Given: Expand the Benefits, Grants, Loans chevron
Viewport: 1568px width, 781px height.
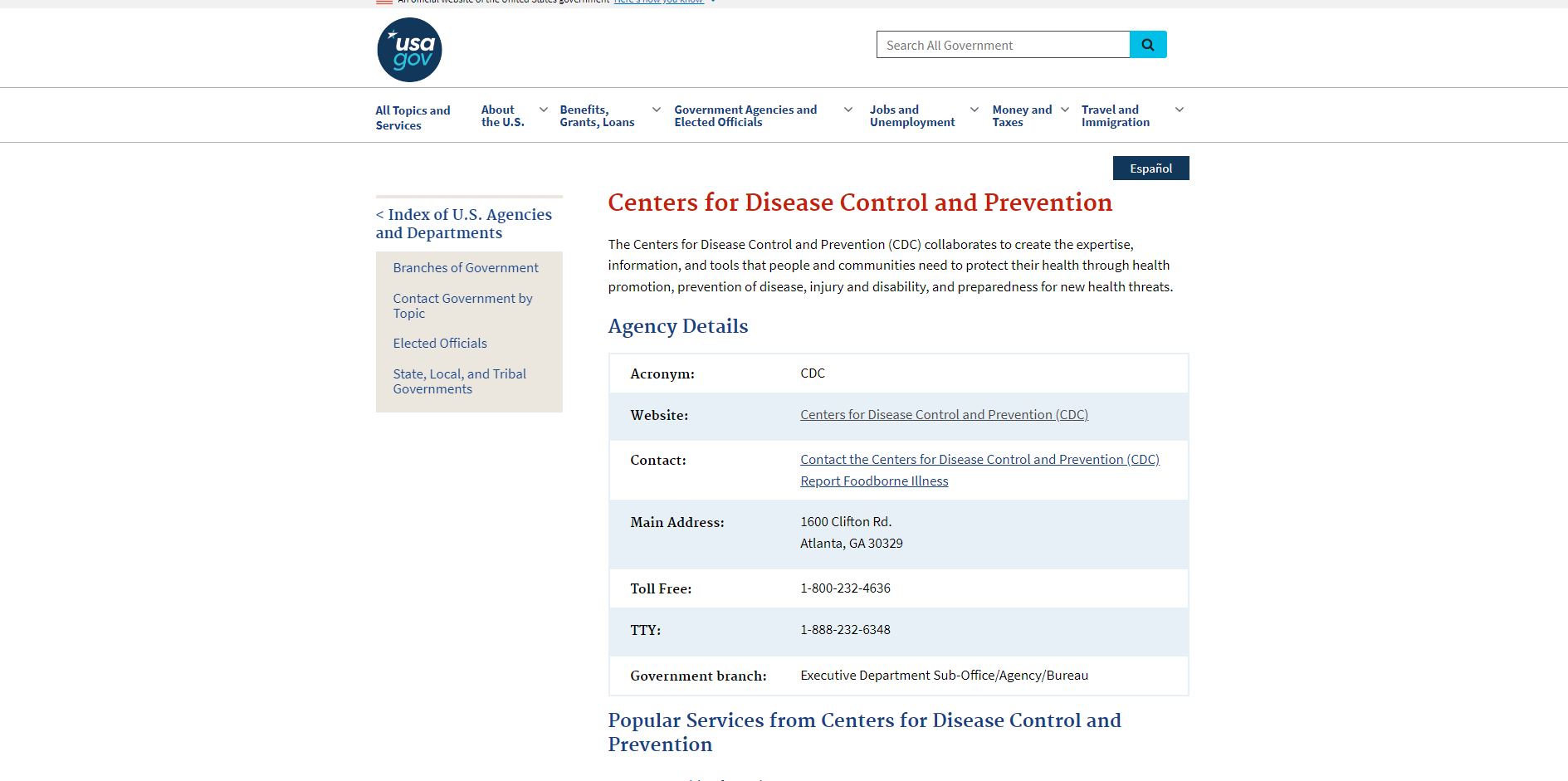Looking at the screenshot, I should (657, 110).
